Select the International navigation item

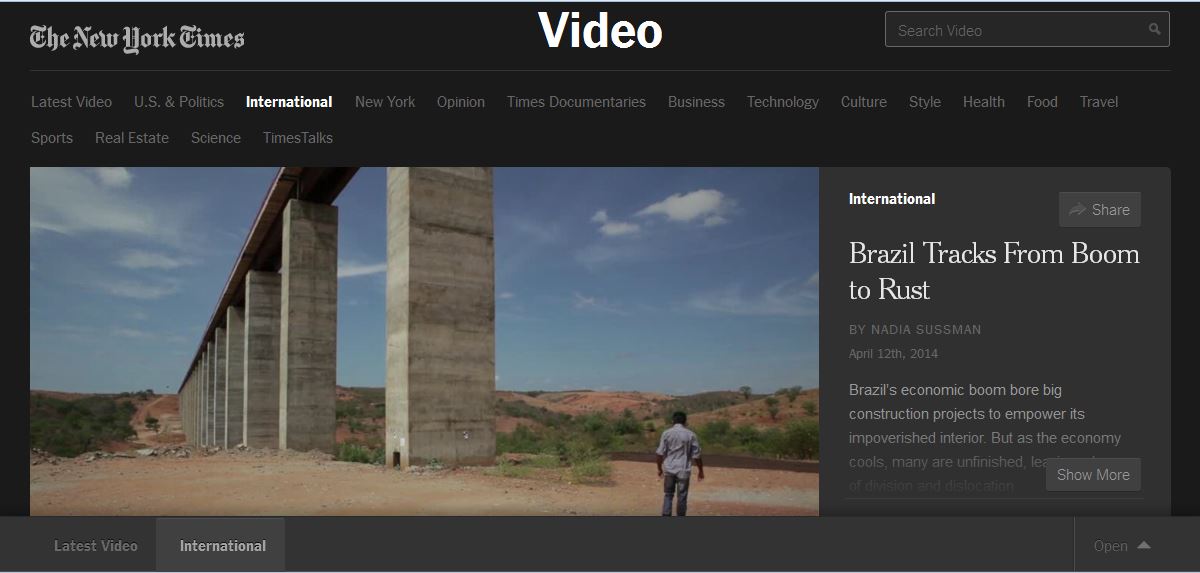289,102
